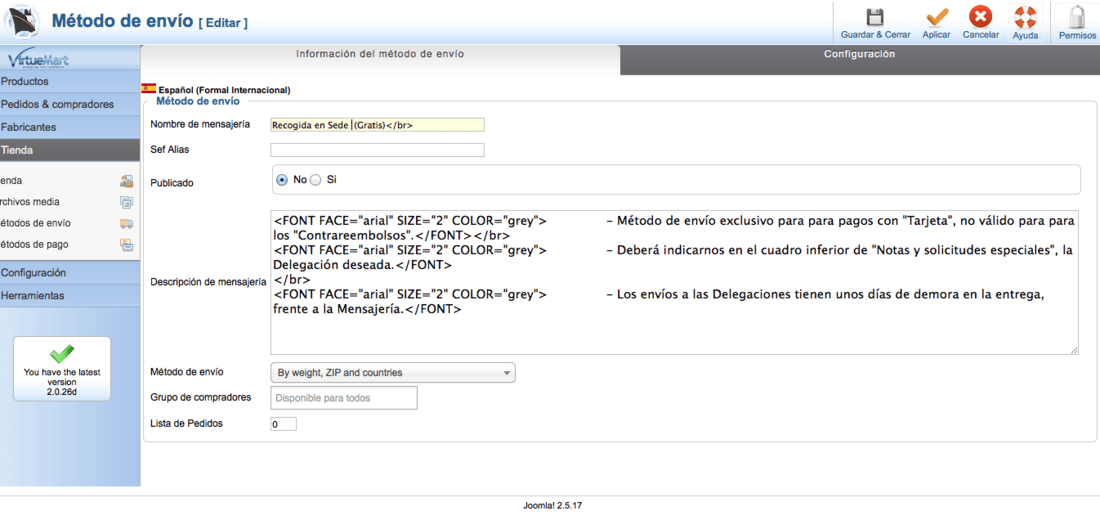The image size is (1100, 520).
Task: Click the Nombre de mensajería label
Action: (x=201, y=124)
